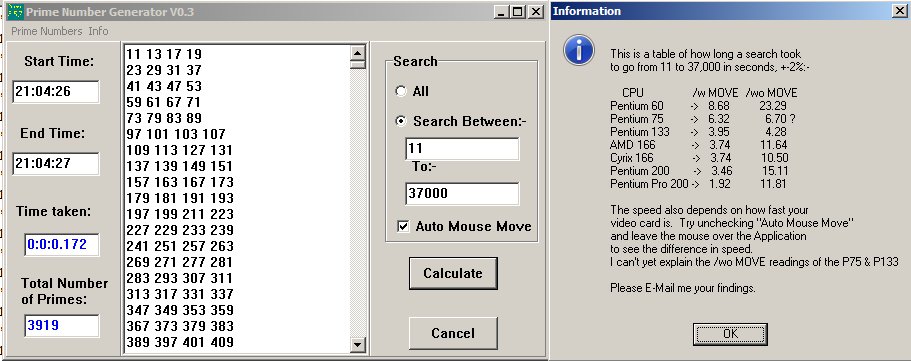Click the Prime Number Generator title bar icon
Image resolution: width=911 pixels, height=361 pixels.
point(15,12)
